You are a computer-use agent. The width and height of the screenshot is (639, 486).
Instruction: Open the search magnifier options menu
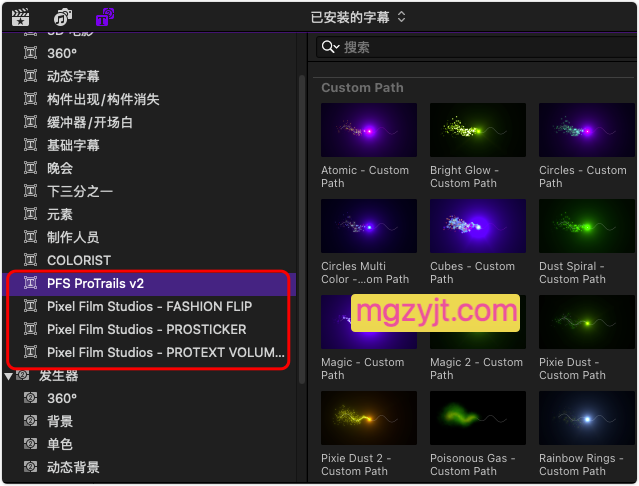click(330, 47)
